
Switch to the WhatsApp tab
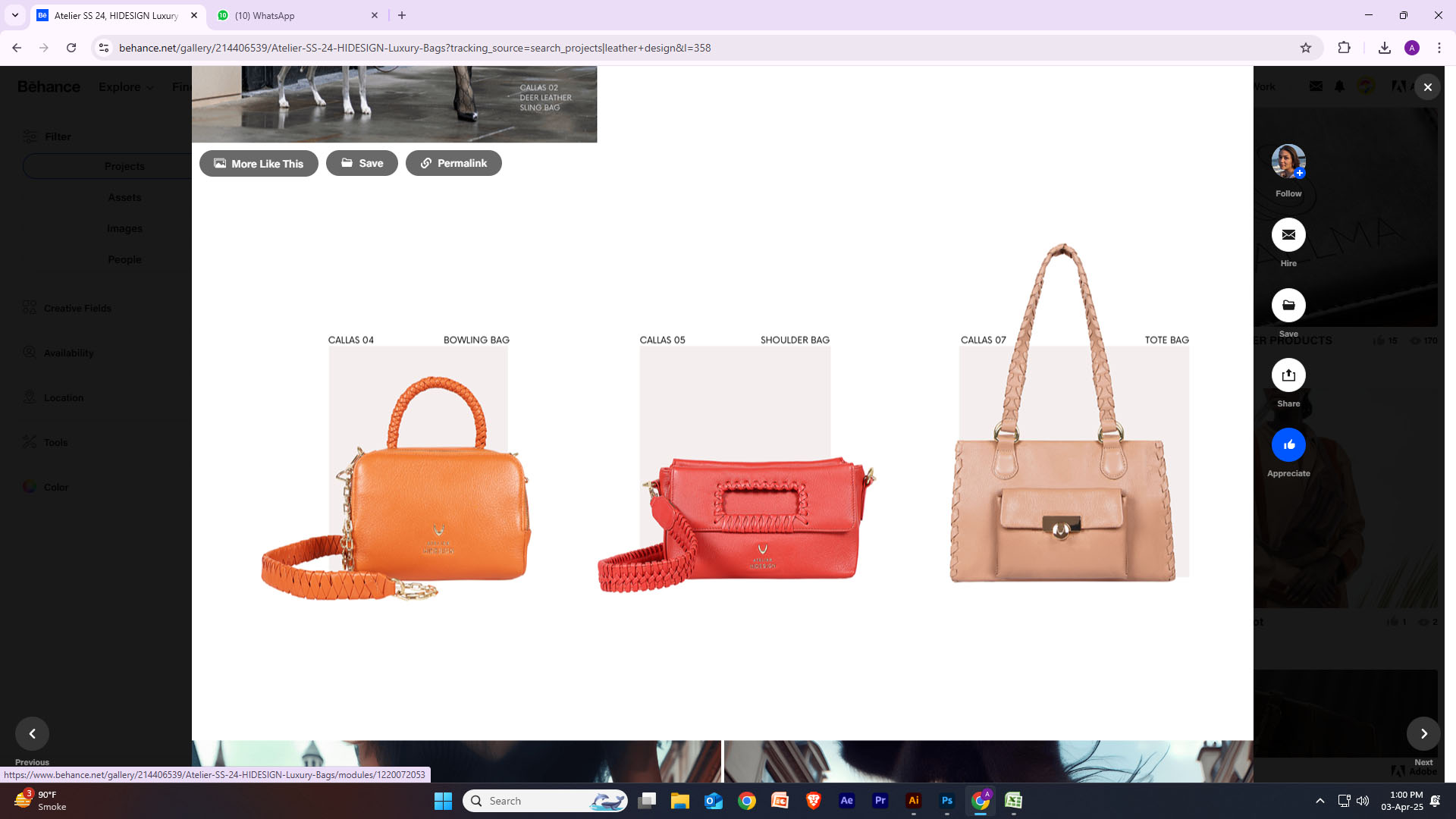click(x=296, y=15)
